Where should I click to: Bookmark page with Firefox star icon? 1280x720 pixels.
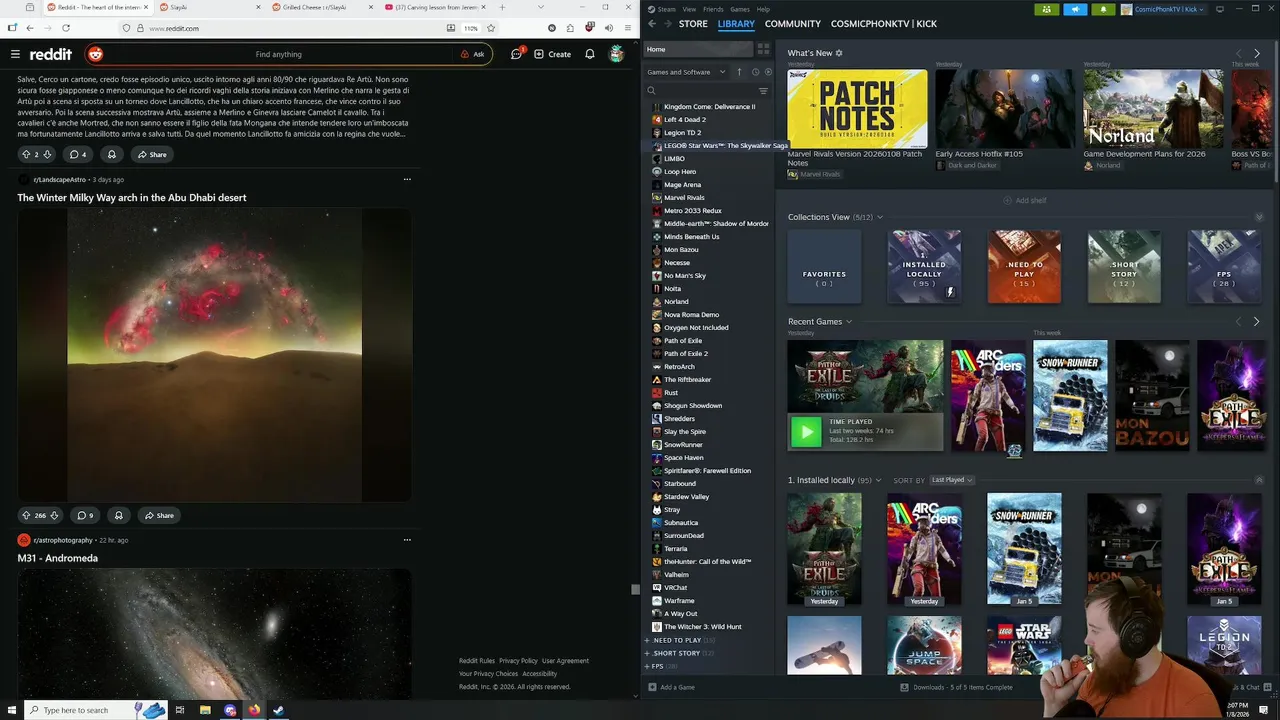[491, 28]
